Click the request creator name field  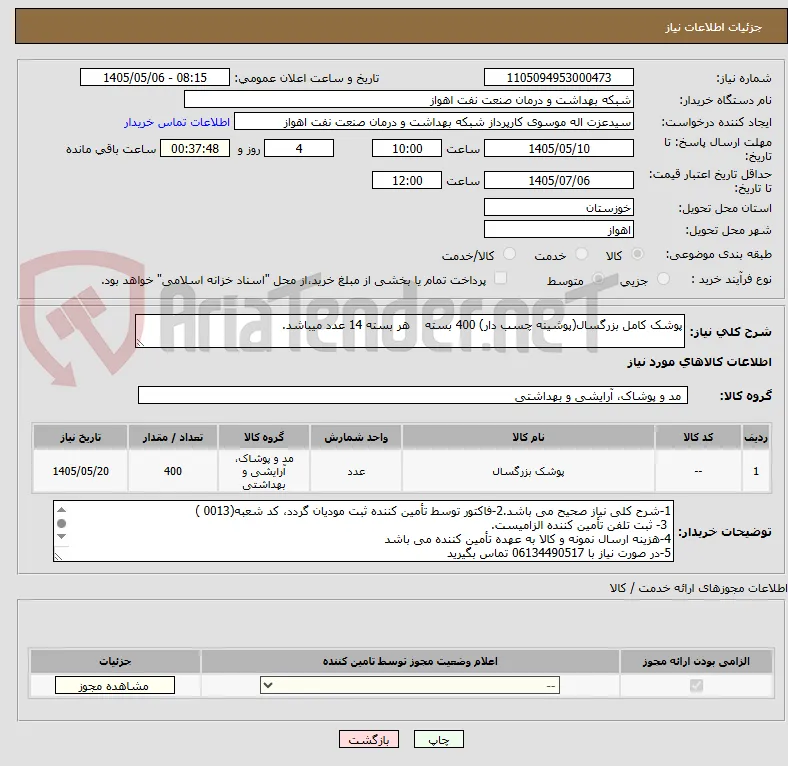click(x=434, y=122)
